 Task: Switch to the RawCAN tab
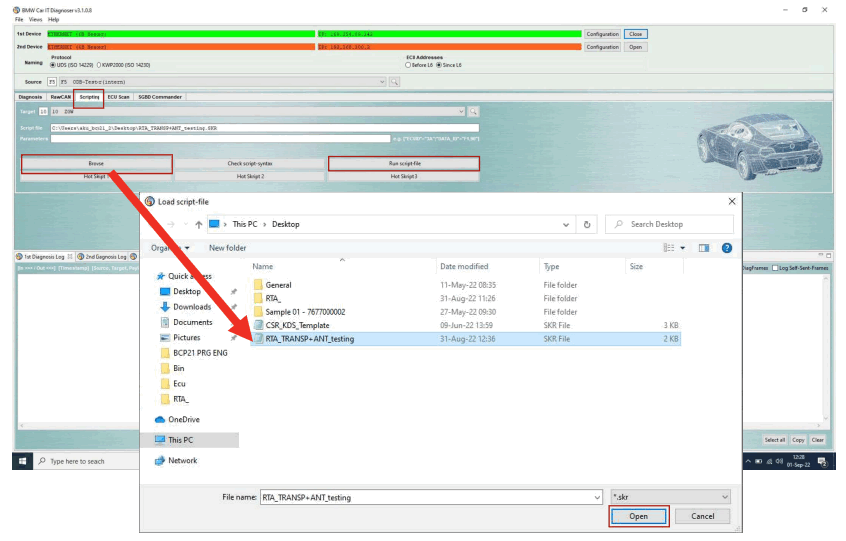click(x=60, y=97)
